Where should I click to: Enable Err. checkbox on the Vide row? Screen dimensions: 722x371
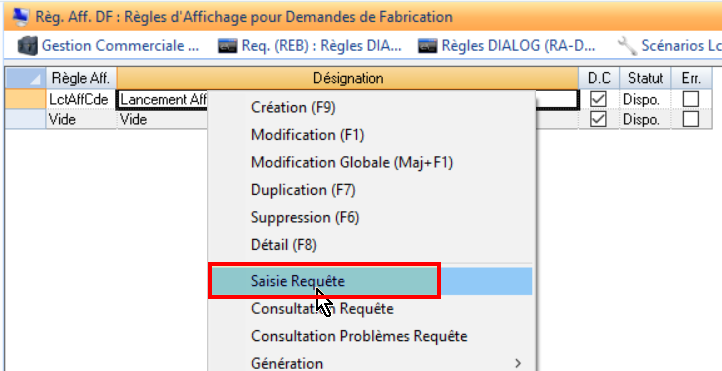click(691, 120)
